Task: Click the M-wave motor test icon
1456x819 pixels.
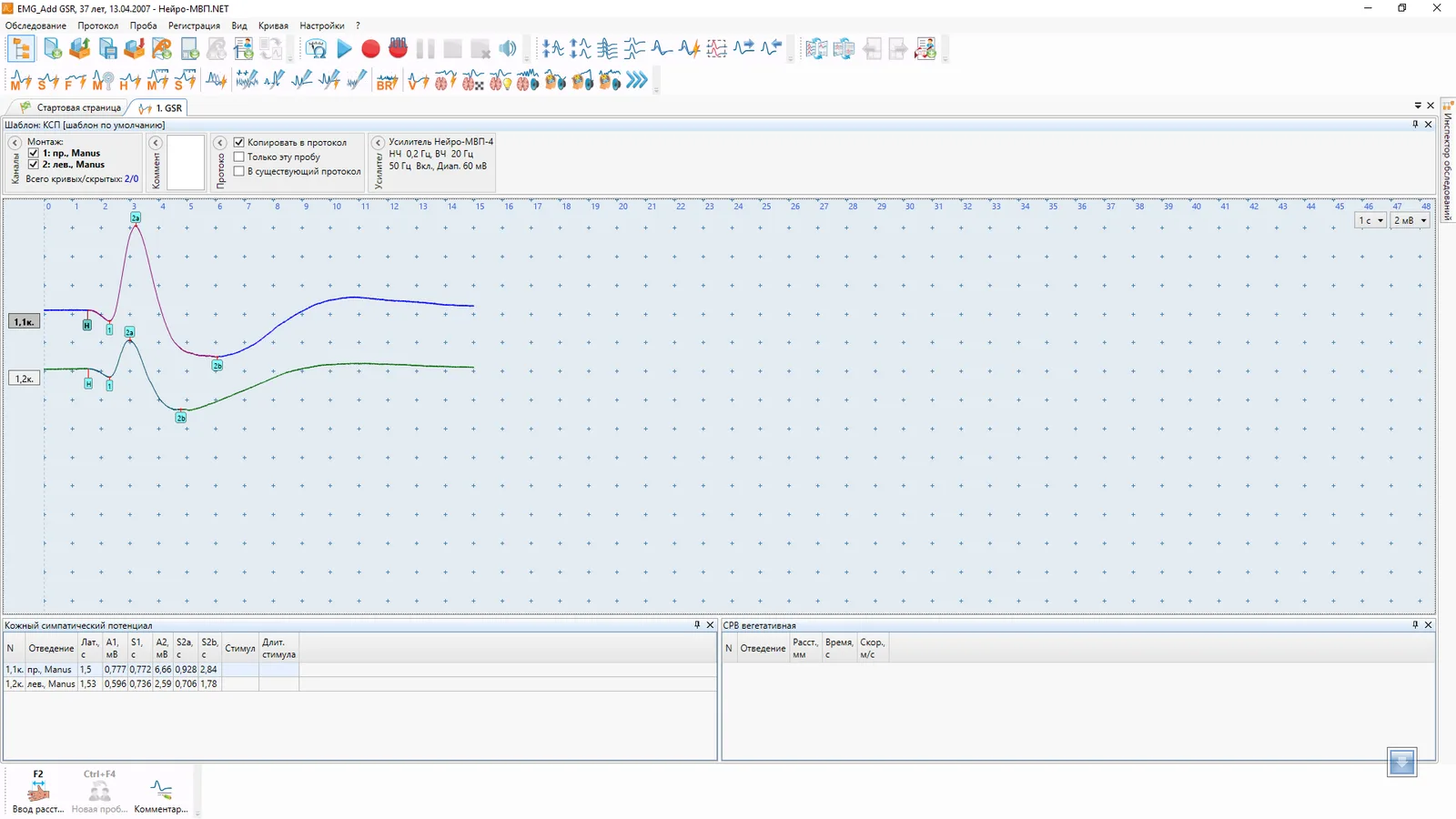Action: pyautogui.click(x=21, y=81)
